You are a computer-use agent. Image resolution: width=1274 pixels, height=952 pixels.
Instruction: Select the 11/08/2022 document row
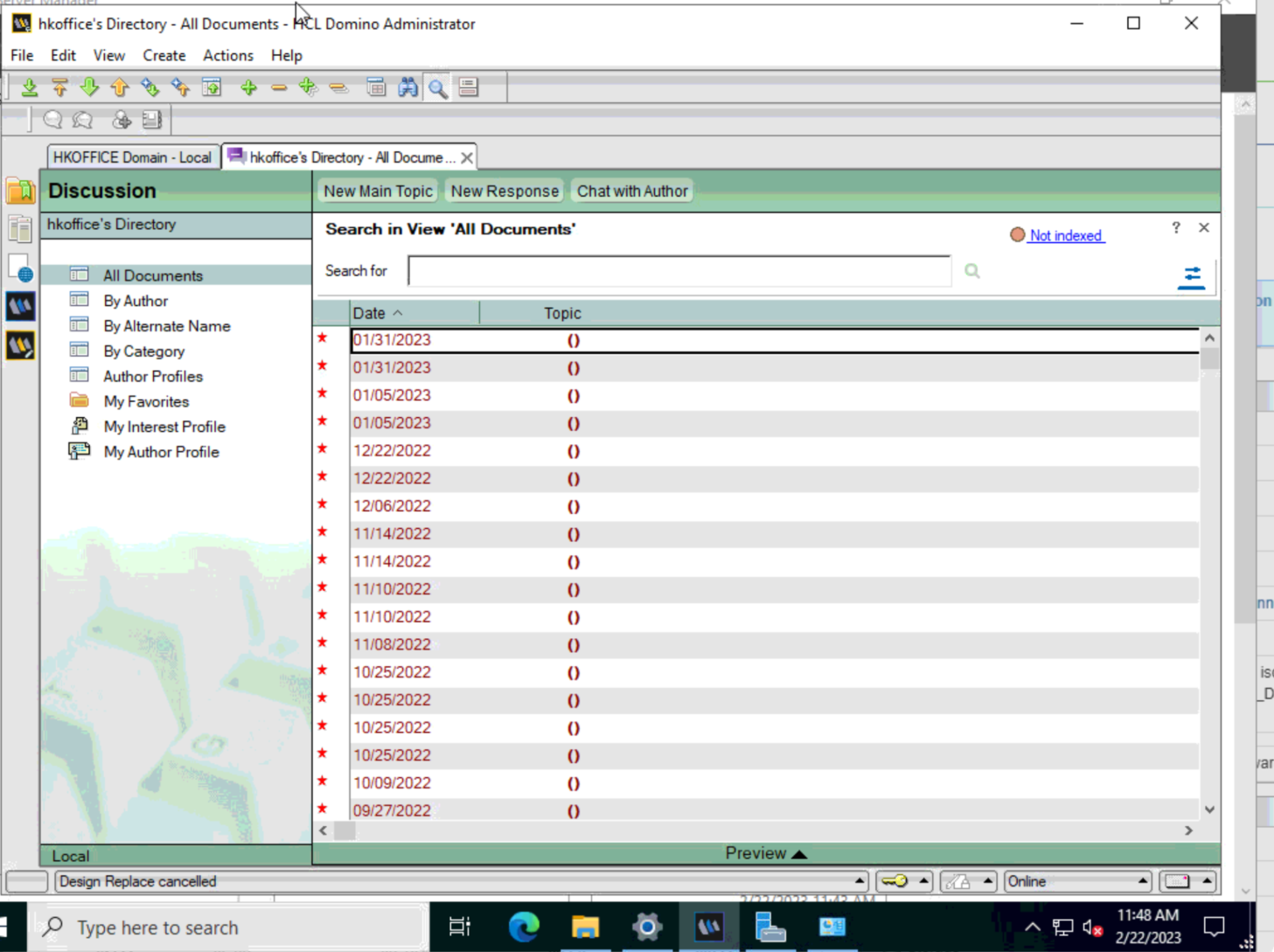(774, 644)
